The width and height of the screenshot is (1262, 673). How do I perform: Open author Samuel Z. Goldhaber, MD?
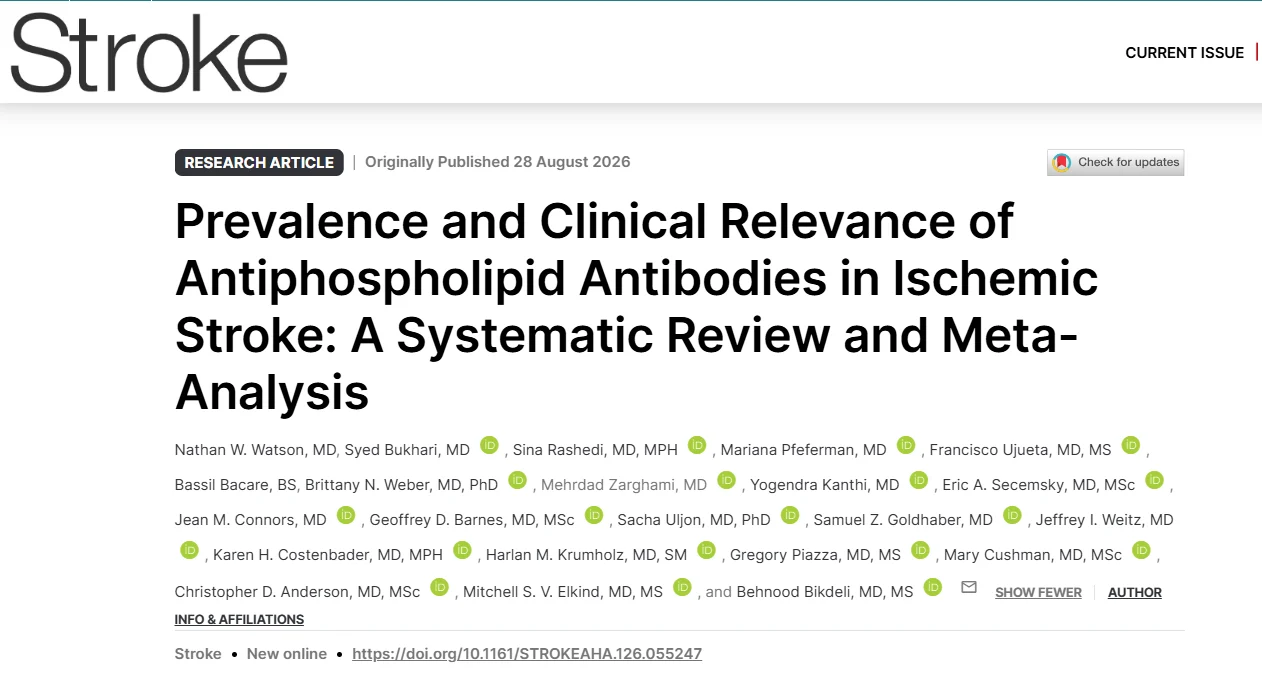[x=903, y=520]
